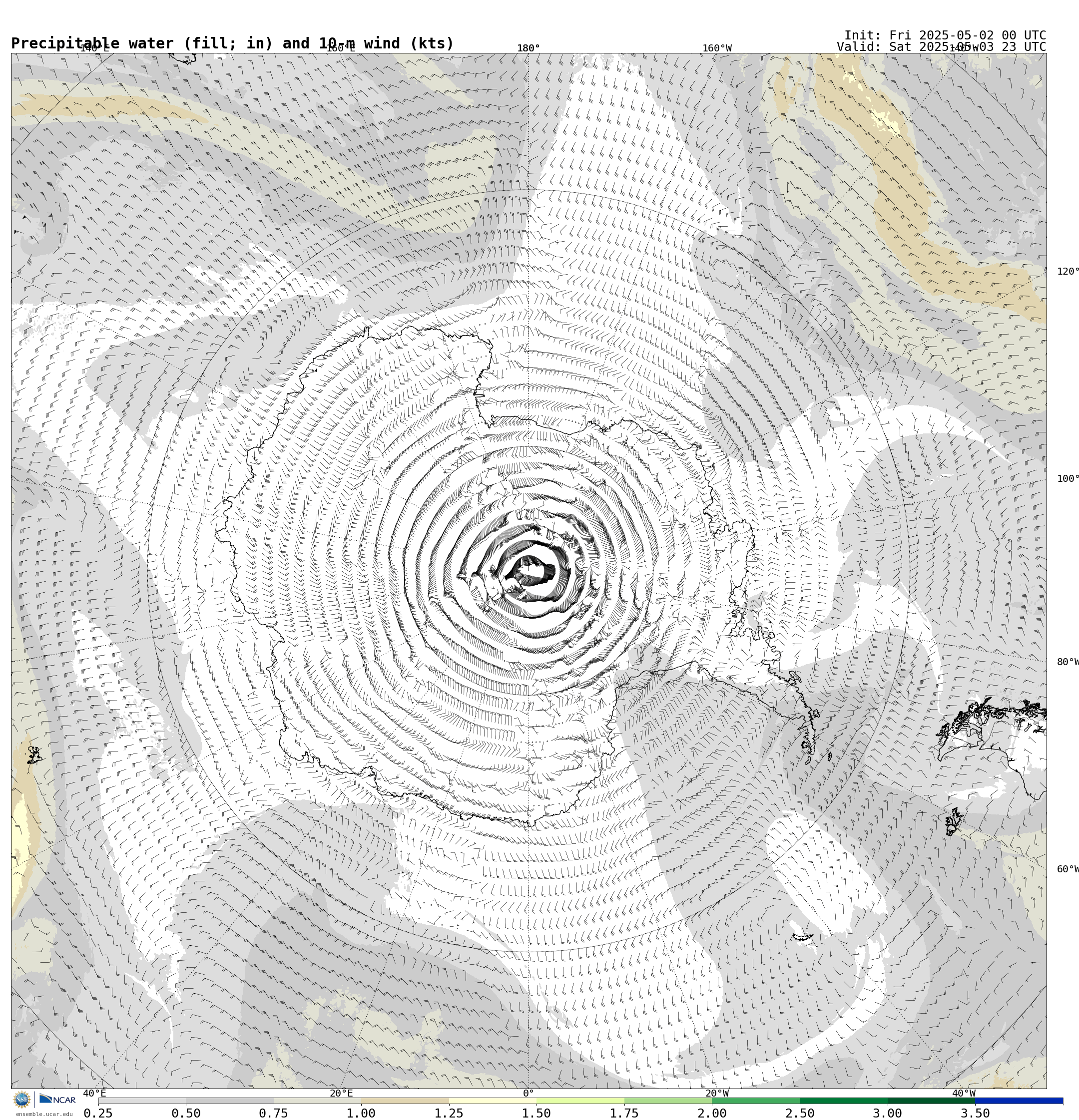Click the 100° longitude label on right edge
Image resolution: width=1079 pixels, height=1120 pixels.
pos(1068,479)
